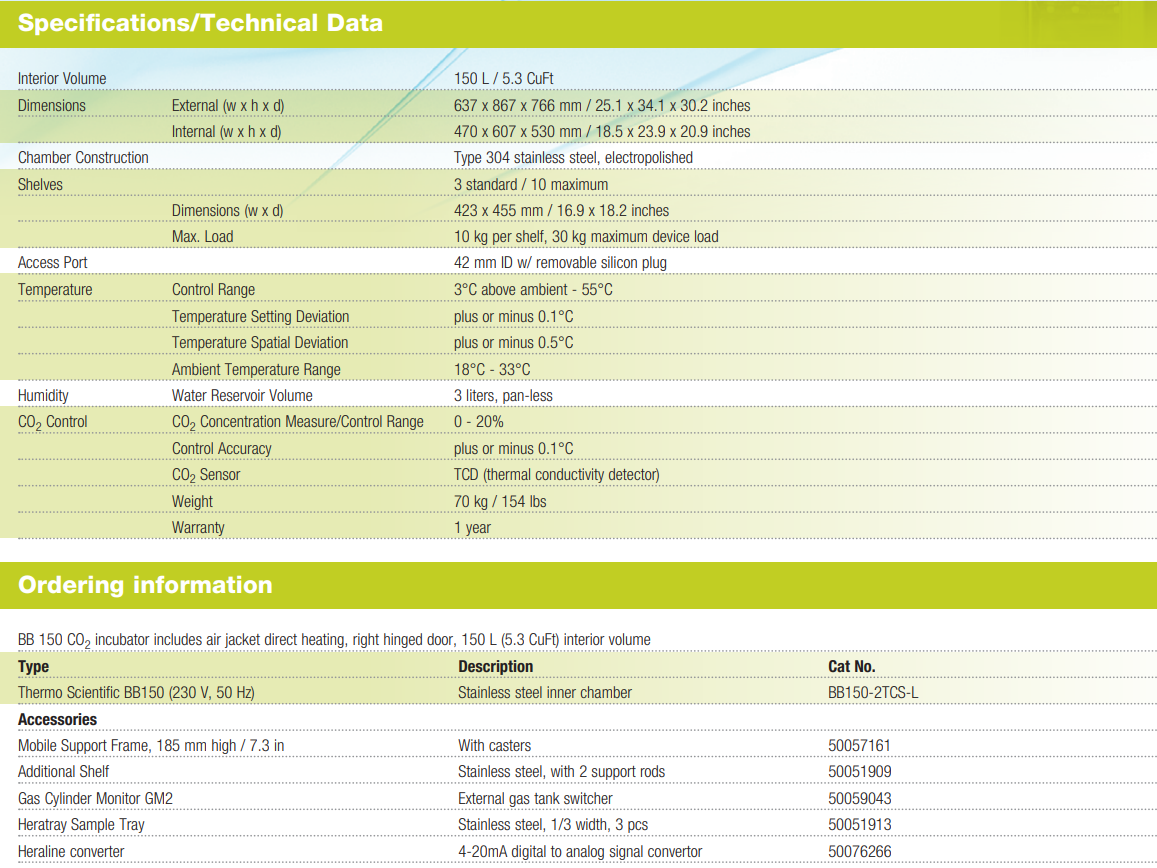The width and height of the screenshot is (1157, 868).
Task: Click the 'Cat No.' column header
Action: 852,666
